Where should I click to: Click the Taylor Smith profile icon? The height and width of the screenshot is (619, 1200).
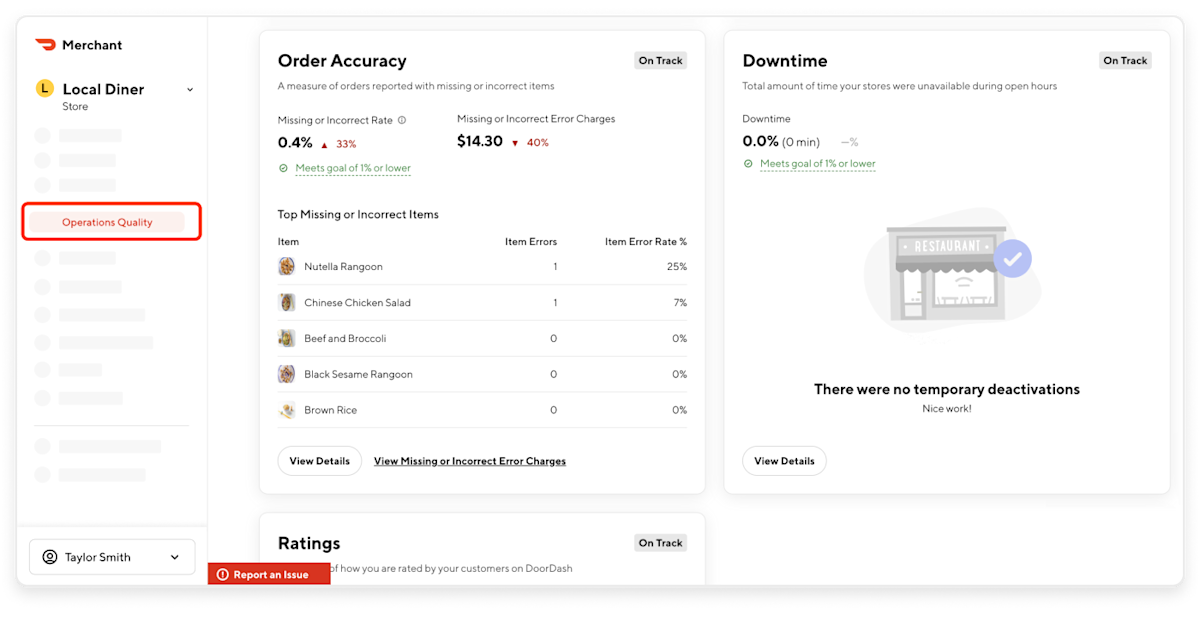tap(49, 557)
